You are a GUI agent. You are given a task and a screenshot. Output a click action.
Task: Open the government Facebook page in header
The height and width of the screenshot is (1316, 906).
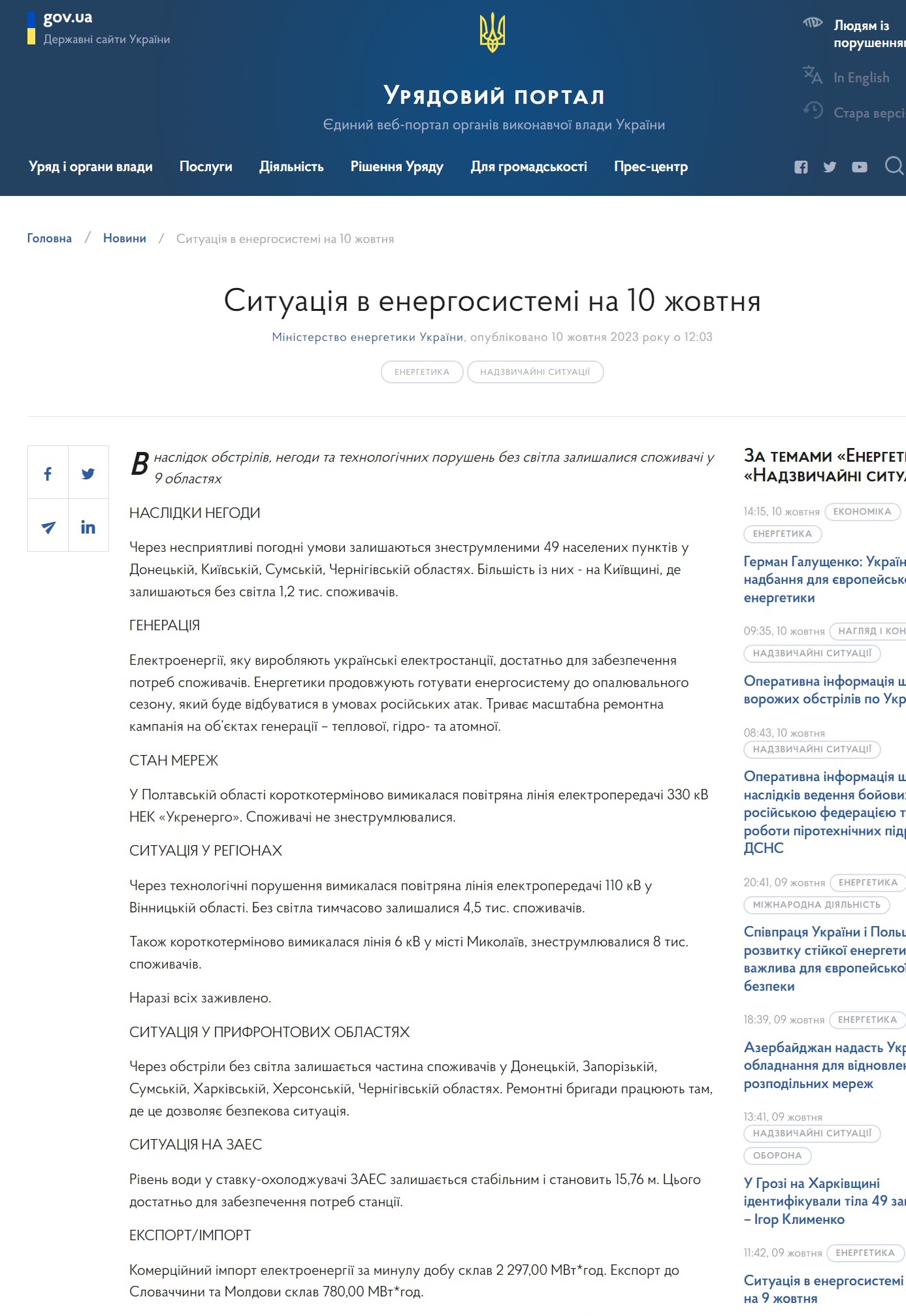coord(801,167)
